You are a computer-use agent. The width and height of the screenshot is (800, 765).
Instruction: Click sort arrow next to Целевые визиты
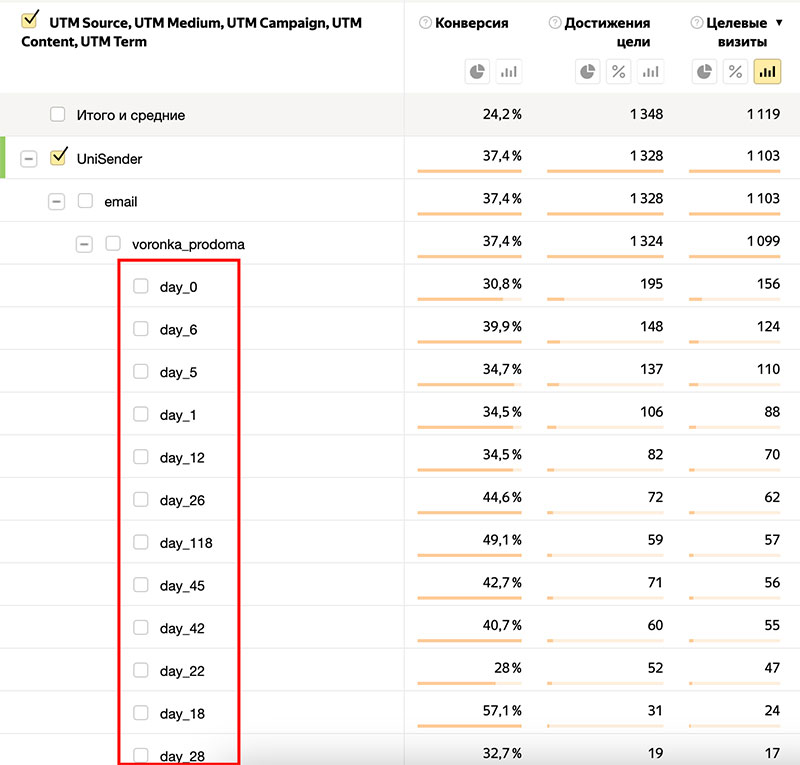(779, 23)
